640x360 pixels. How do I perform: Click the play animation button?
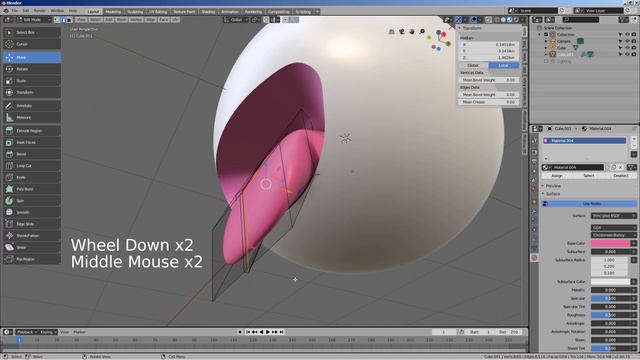(x=268, y=332)
